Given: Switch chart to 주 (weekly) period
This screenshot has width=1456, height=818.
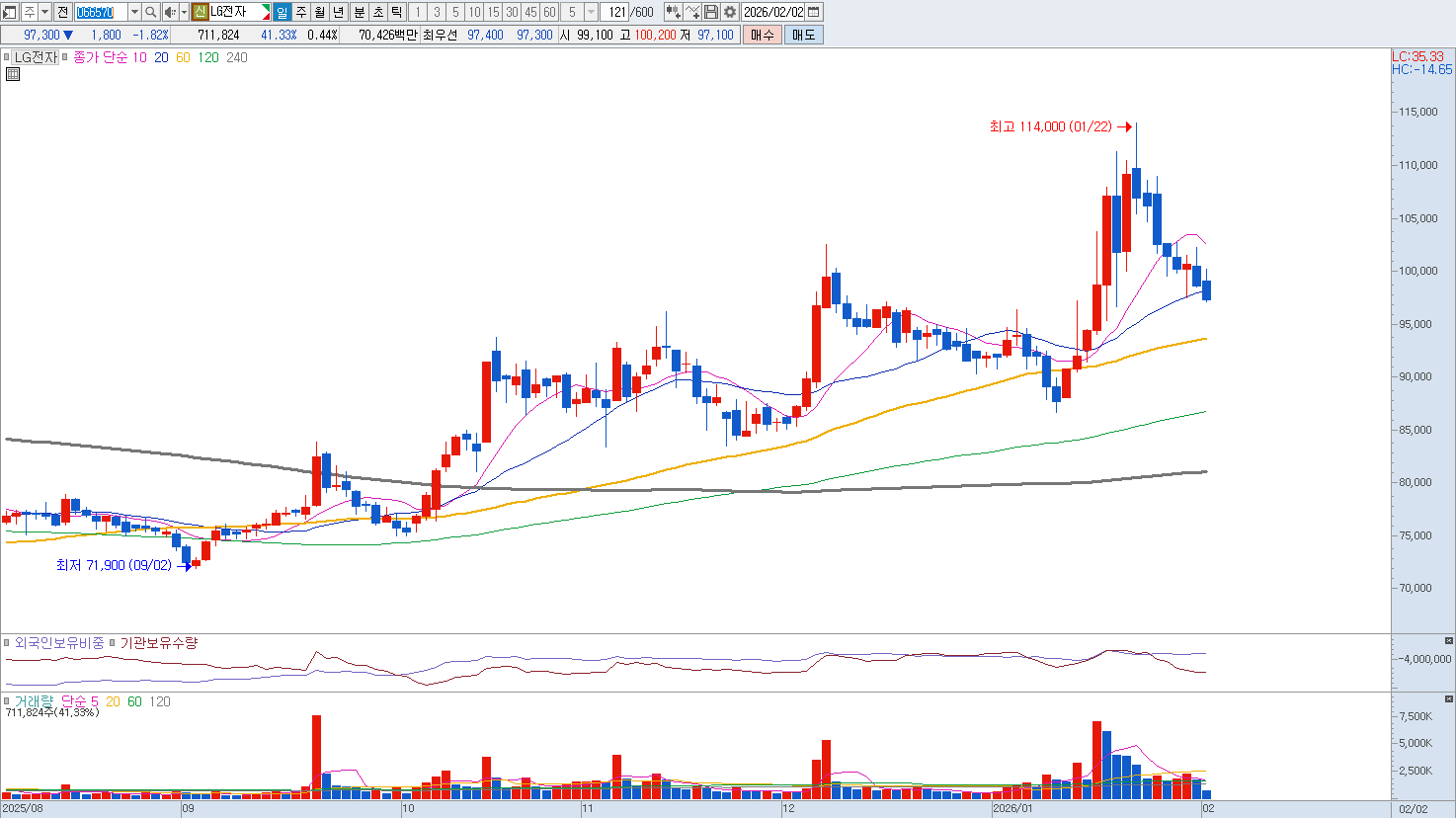Looking at the screenshot, I should [x=301, y=12].
